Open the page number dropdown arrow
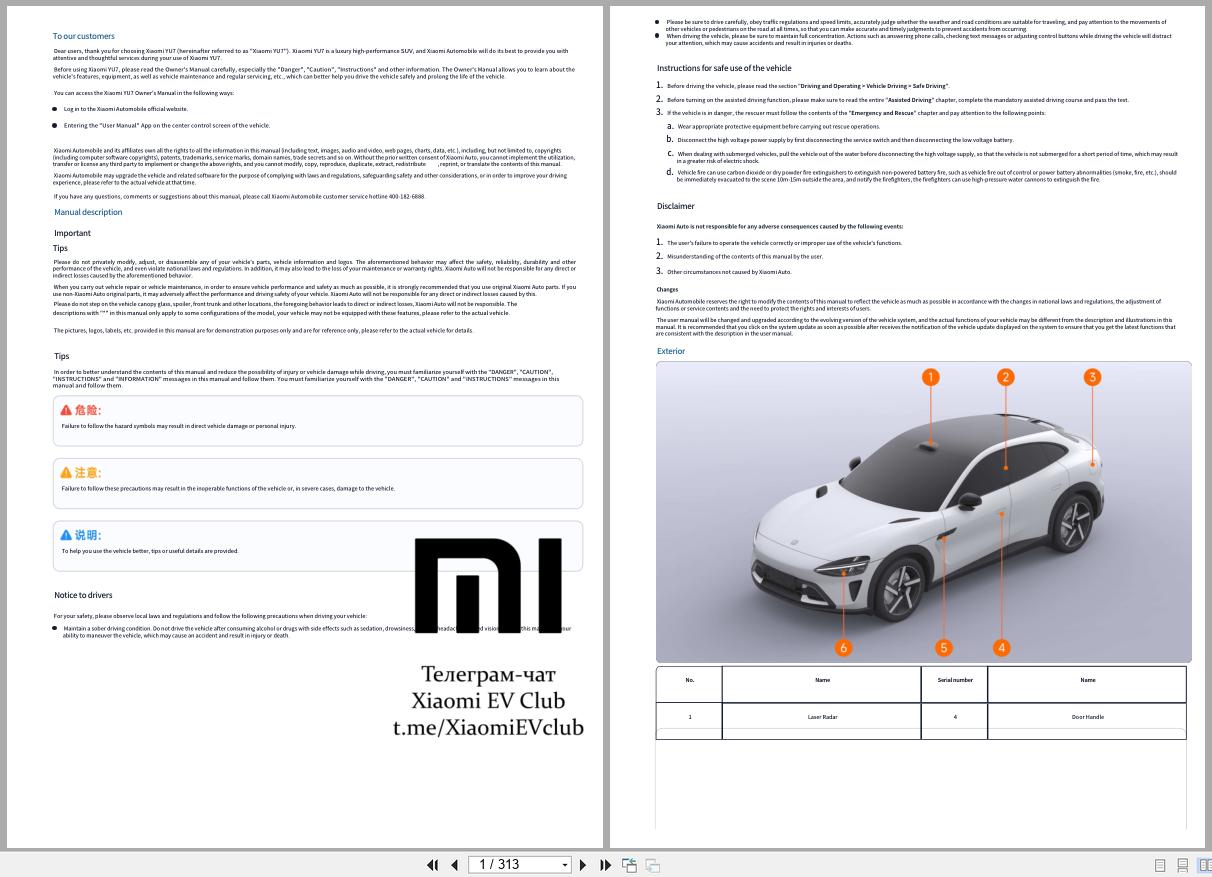This screenshot has height=877, width=1212. pos(565,865)
